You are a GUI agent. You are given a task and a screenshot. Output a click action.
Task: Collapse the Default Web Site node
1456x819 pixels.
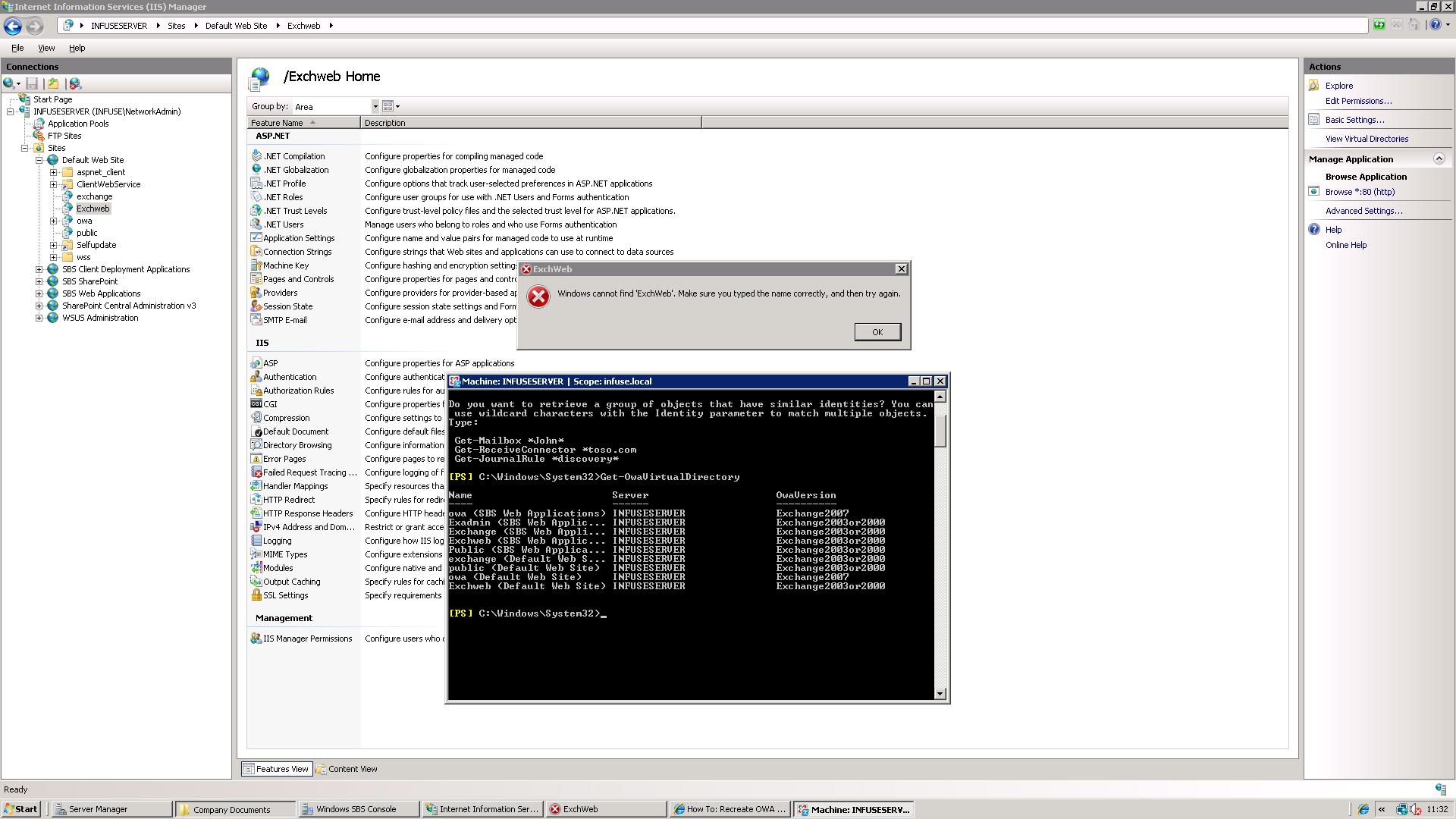(x=39, y=160)
